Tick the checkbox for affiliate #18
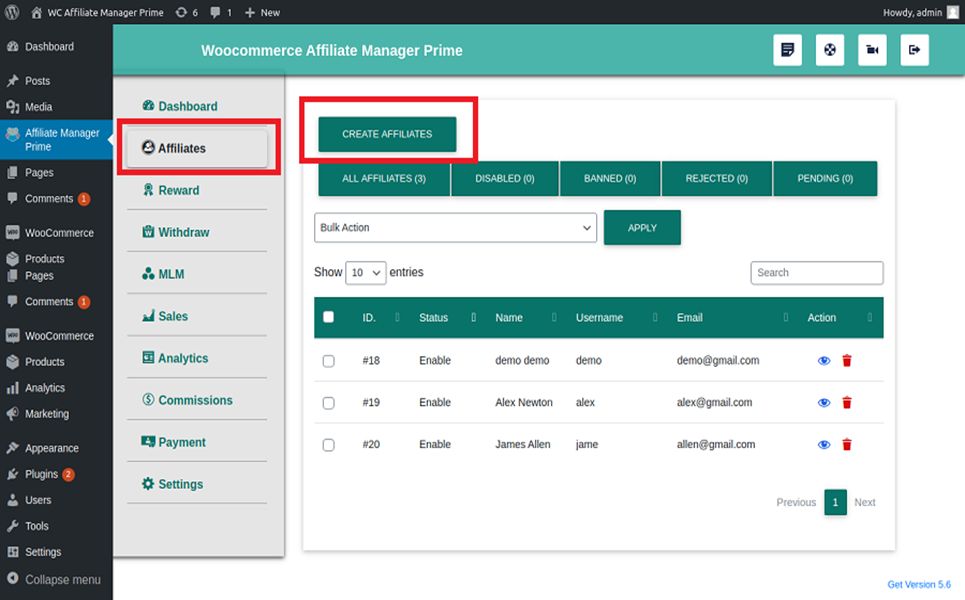Image resolution: width=965 pixels, height=600 pixels. tap(329, 361)
